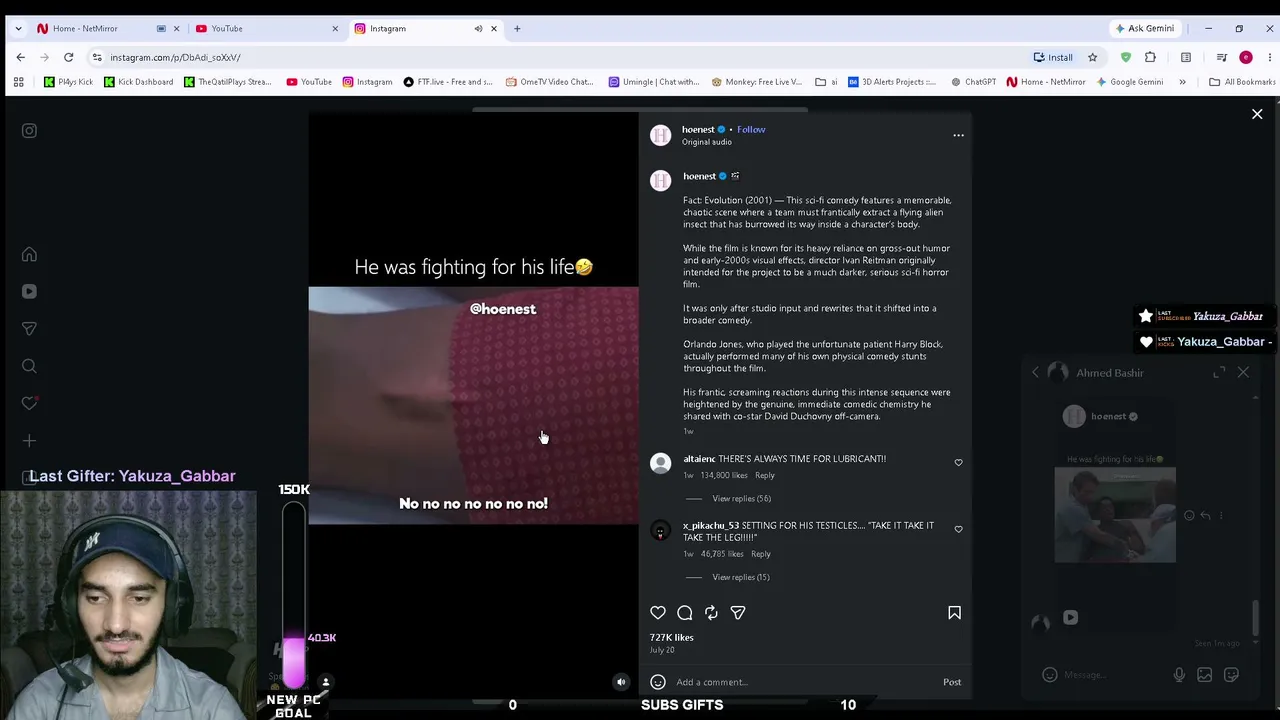
Task: Open the comment icon under the post
Action: click(x=685, y=613)
